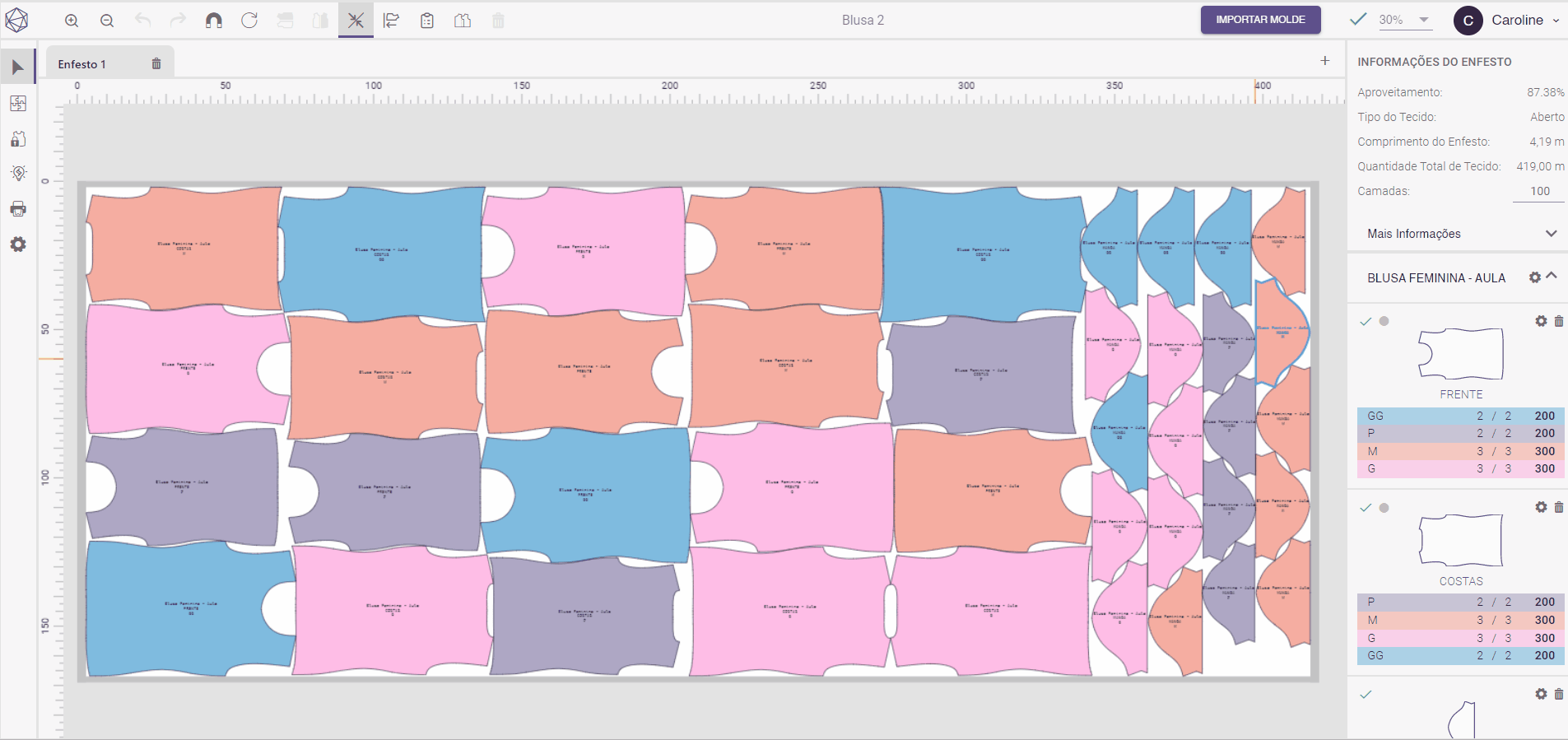Click the Importar Molde button
Image resolution: width=1568 pixels, height=740 pixels.
1260,20
